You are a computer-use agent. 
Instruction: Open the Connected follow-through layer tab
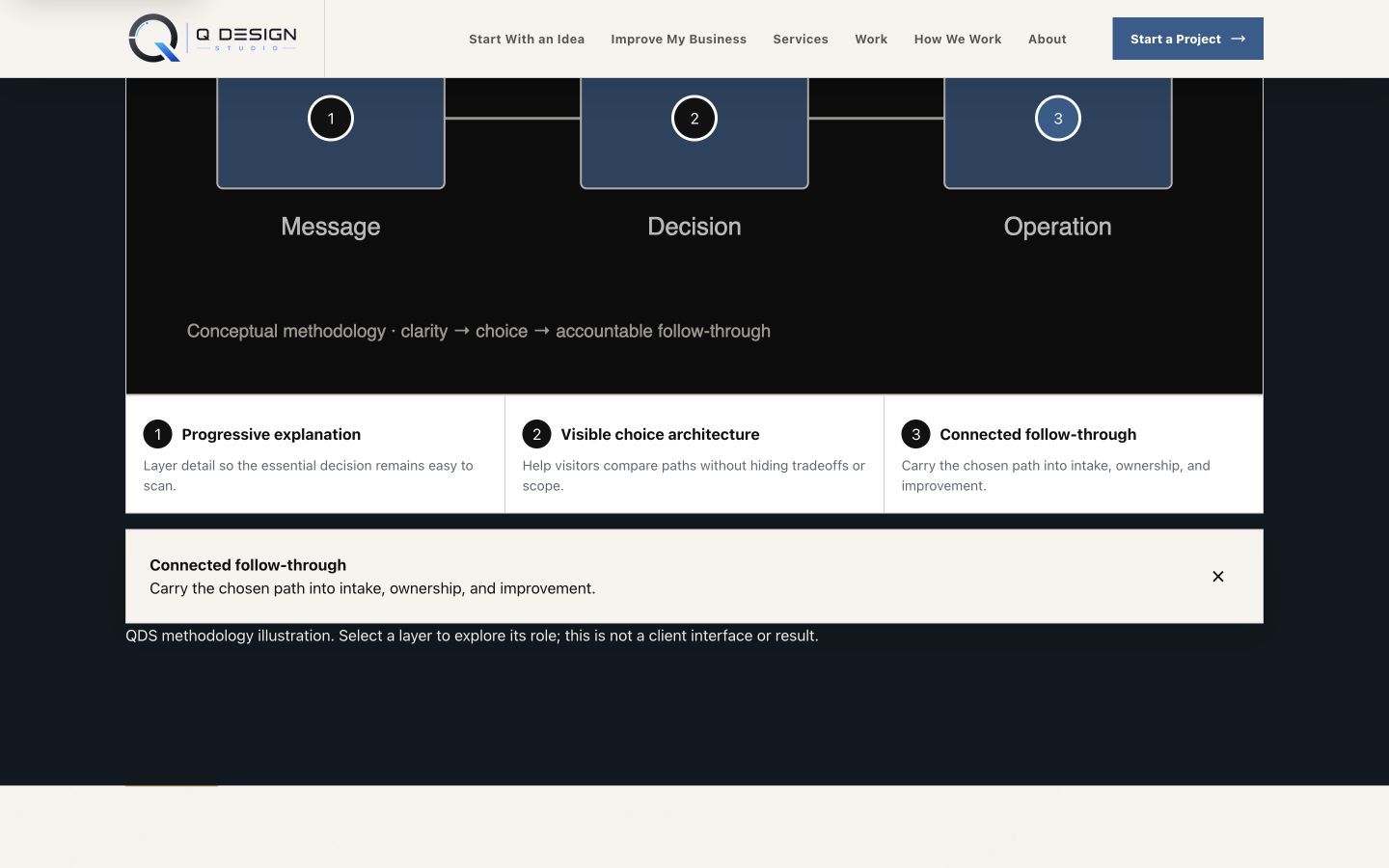pos(1074,454)
